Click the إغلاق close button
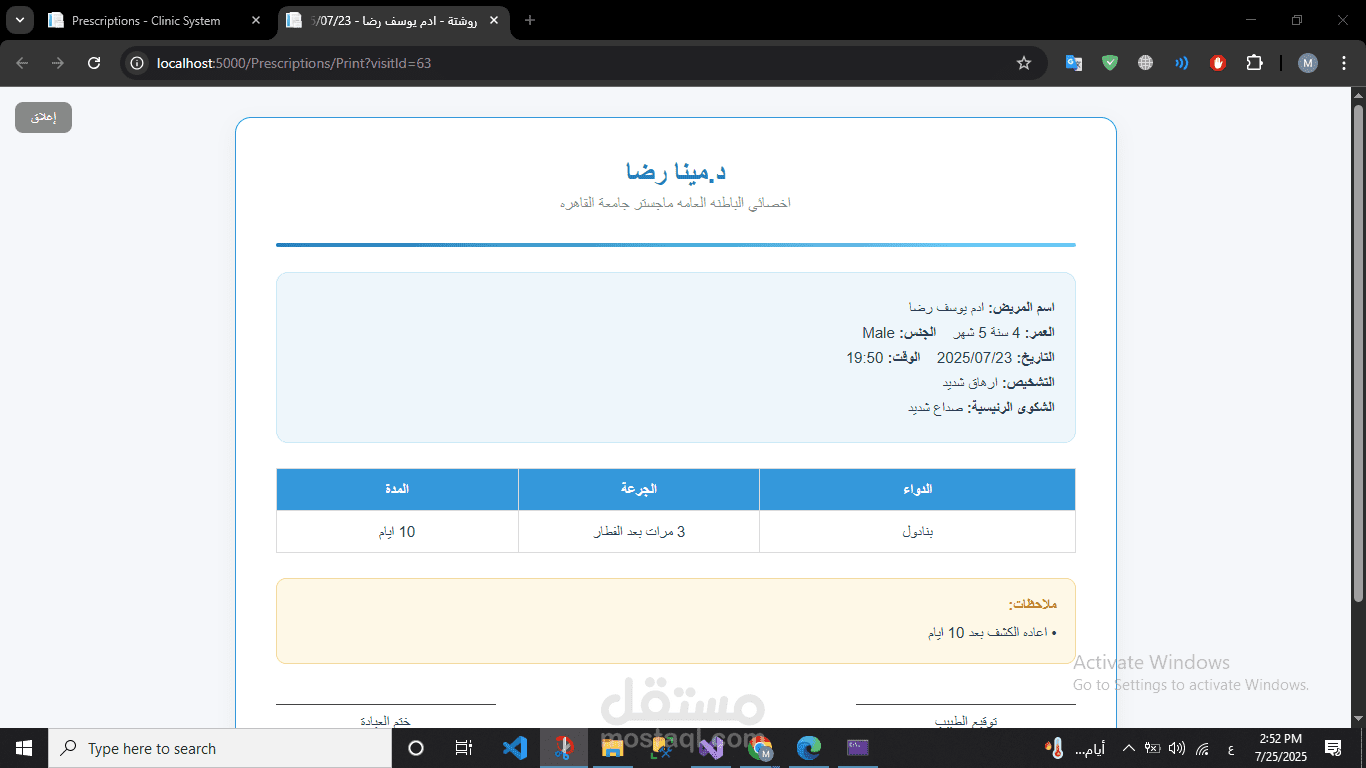This screenshot has height=768, width=1366. pyautogui.click(x=43, y=117)
